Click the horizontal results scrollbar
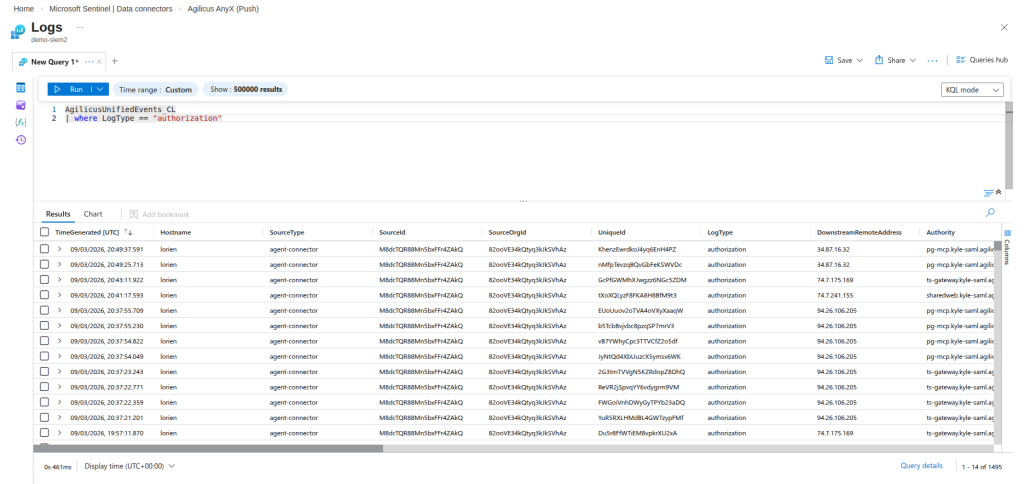Screen dimensions: 1024x484 [208, 449]
